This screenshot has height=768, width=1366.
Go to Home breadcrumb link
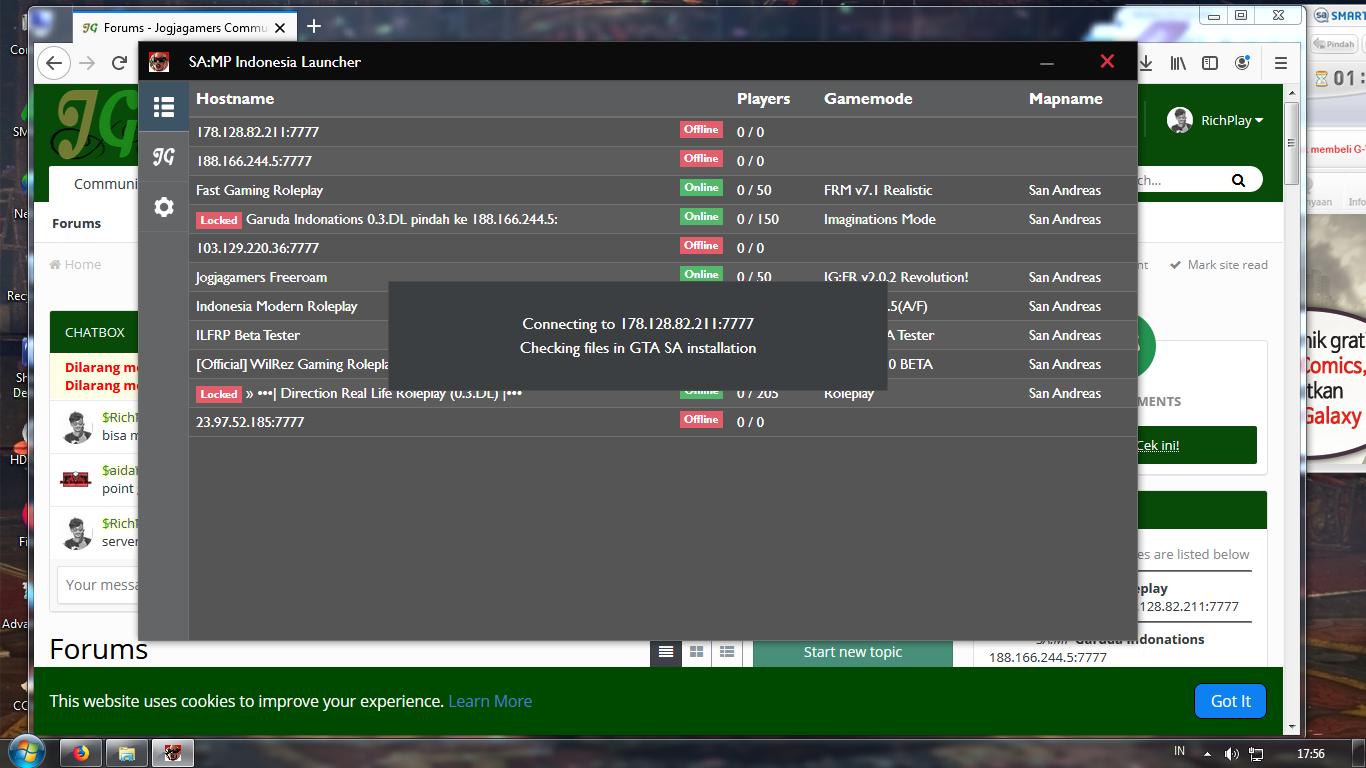[x=75, y=264]
